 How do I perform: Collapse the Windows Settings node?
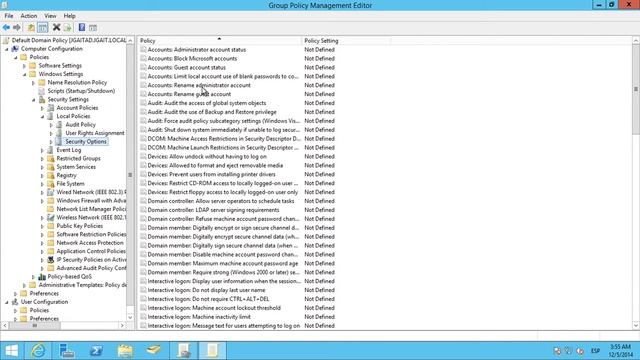[x=24, y=74]
